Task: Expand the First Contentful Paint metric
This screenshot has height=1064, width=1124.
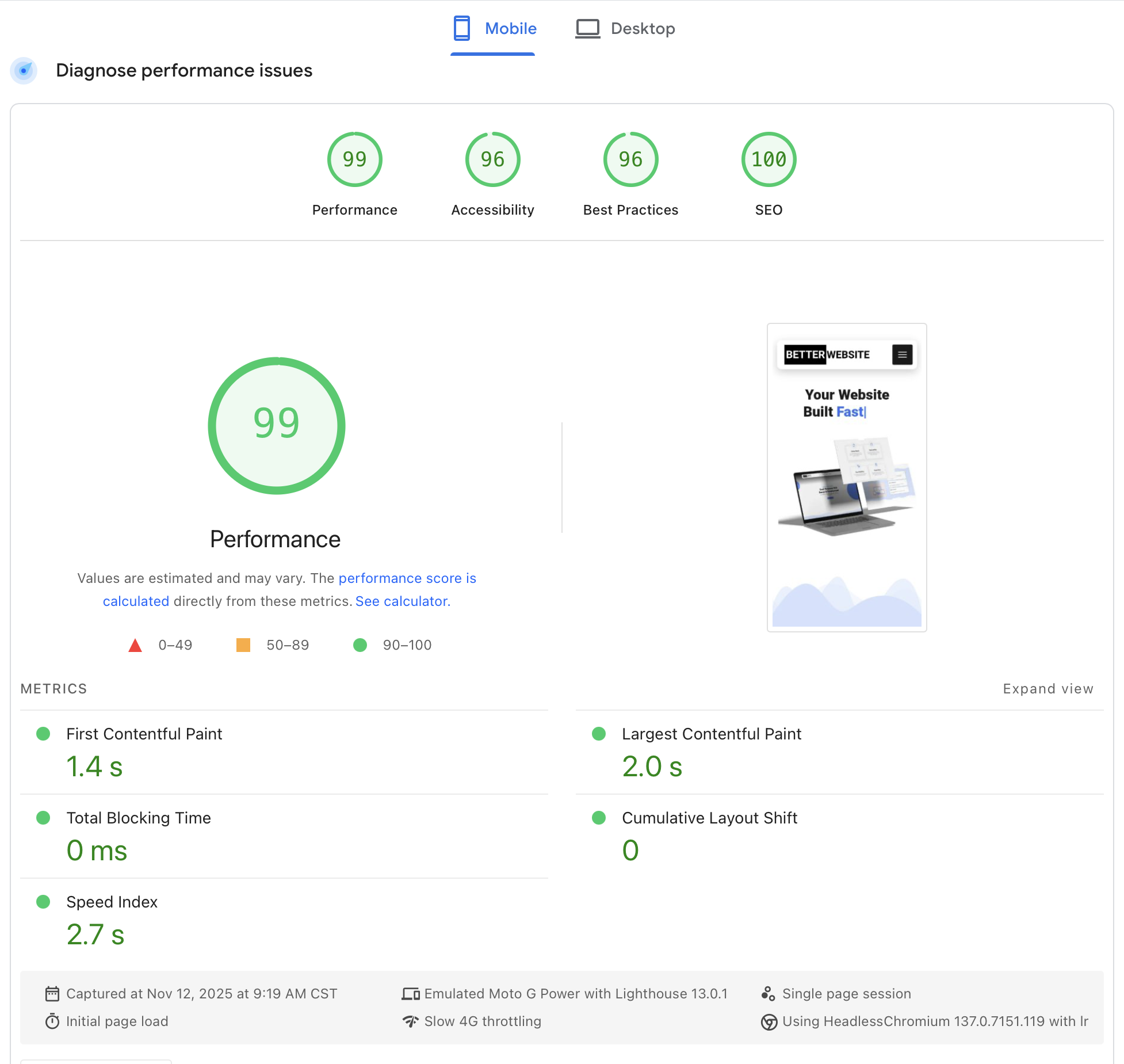Action: (144, 734)
